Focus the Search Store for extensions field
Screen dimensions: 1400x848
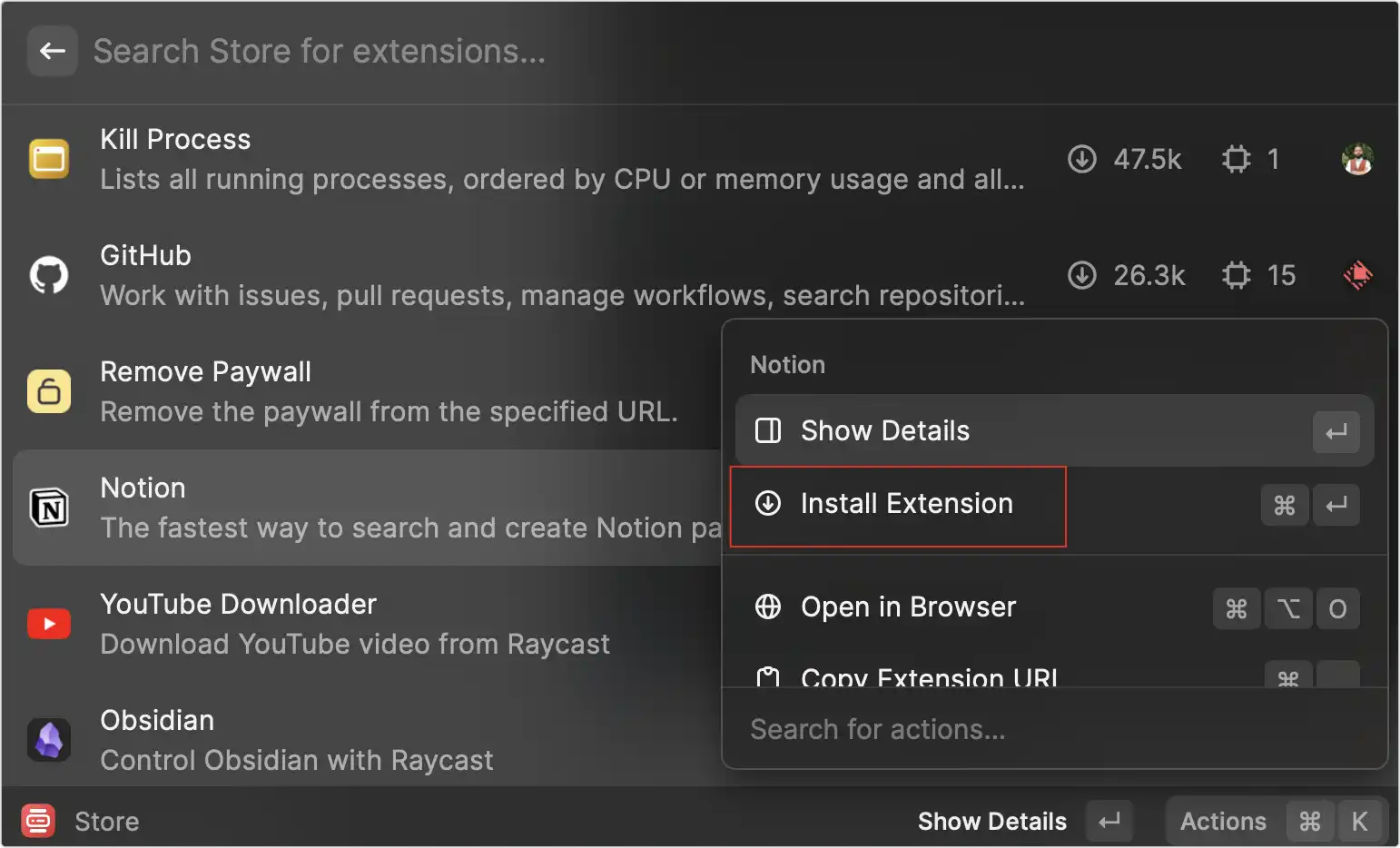[x=545, y=52]
